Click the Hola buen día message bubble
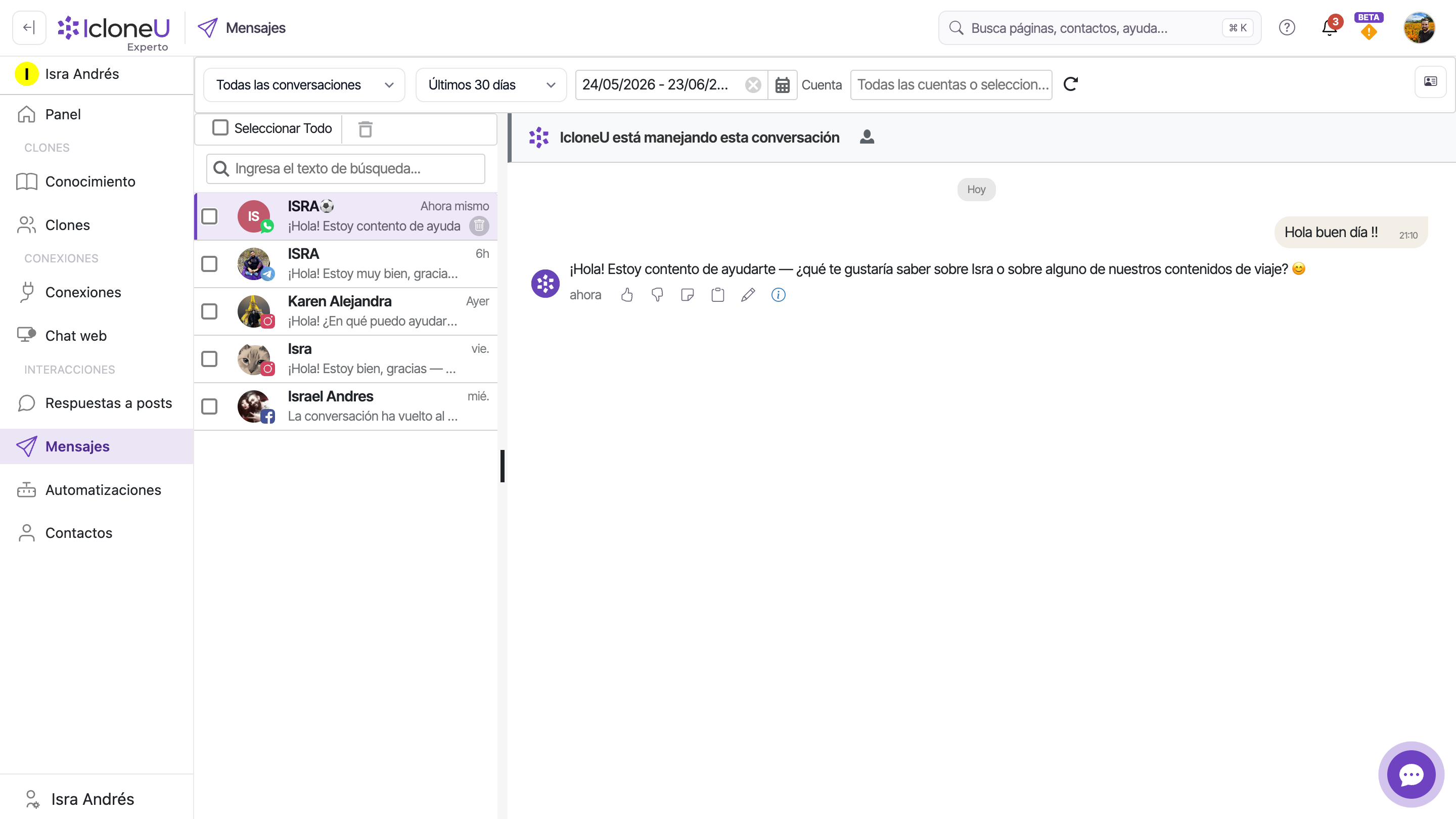Screen dimensions: 1456x819 tap(1351, 233)
